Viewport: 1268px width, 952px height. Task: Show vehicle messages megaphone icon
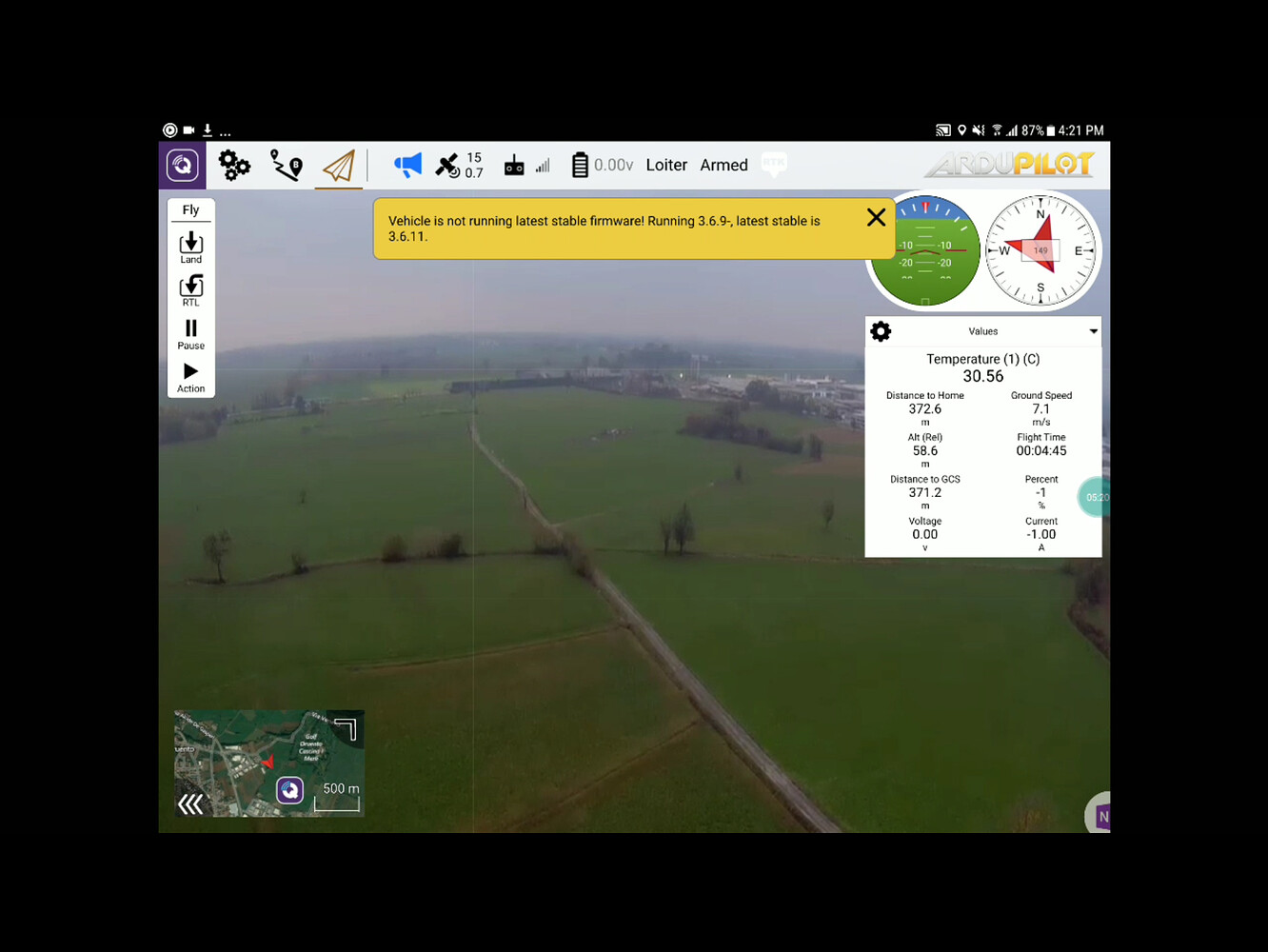point(407,165)
